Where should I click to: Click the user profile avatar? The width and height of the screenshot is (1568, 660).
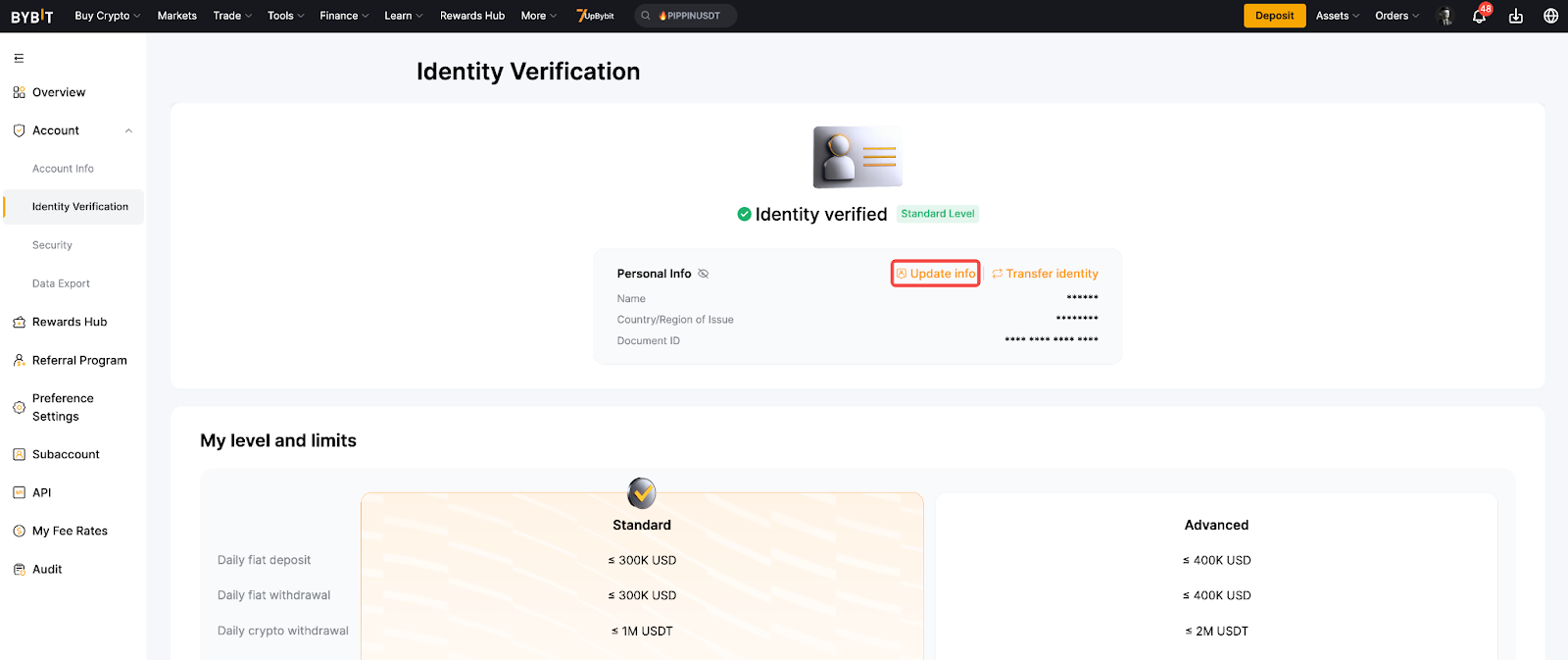pyautogui.click(x=1445, y=16)
